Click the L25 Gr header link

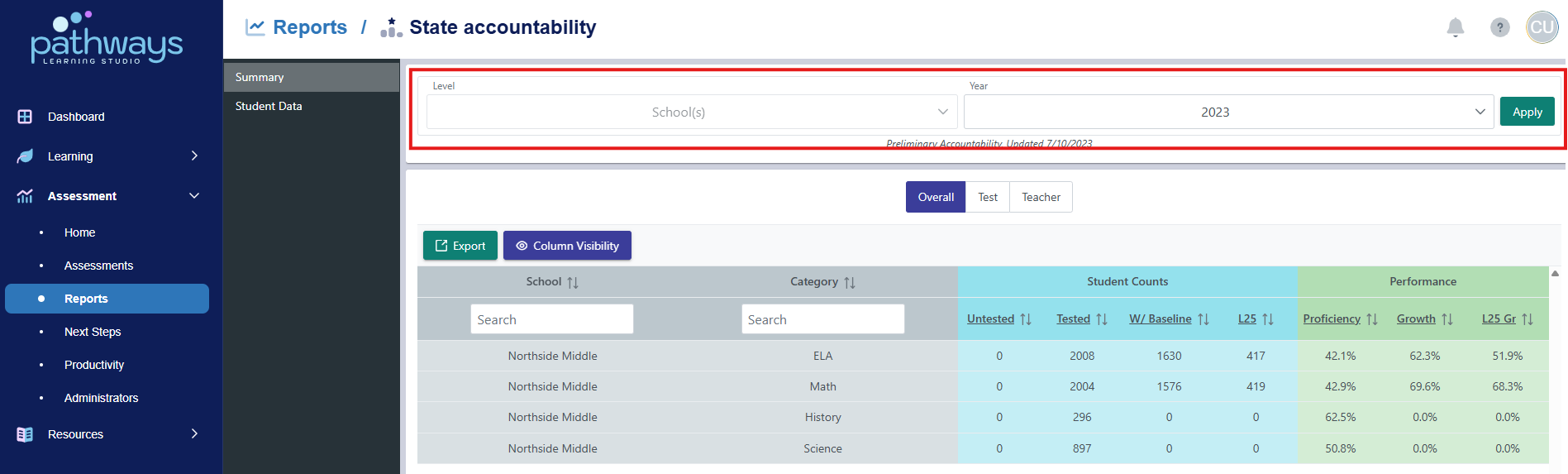tap(1499, 318)
